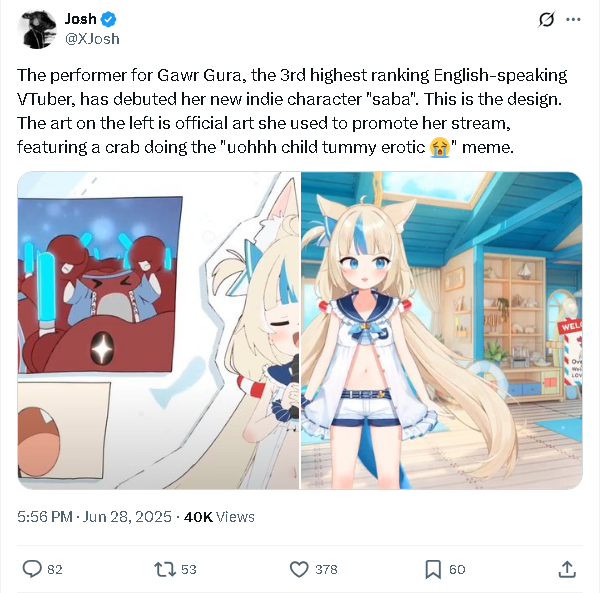Open the left crab artwork image
Screen dimensions: 610x593
(x=158, y=330)
